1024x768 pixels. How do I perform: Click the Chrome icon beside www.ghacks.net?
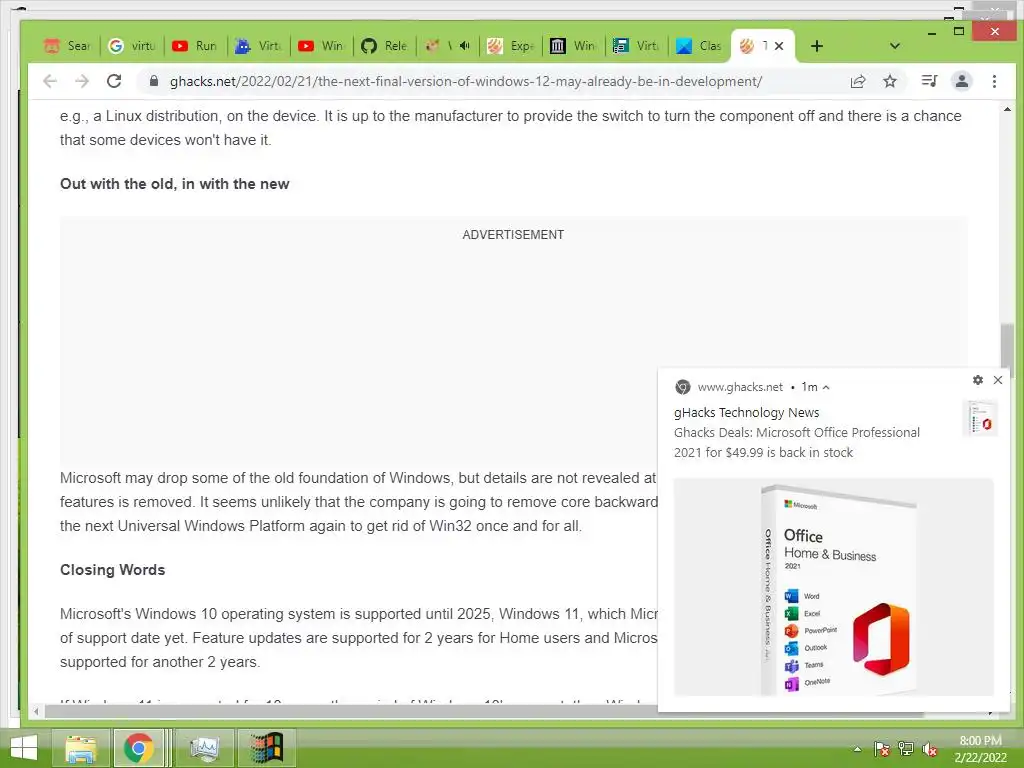click(682, 387)
